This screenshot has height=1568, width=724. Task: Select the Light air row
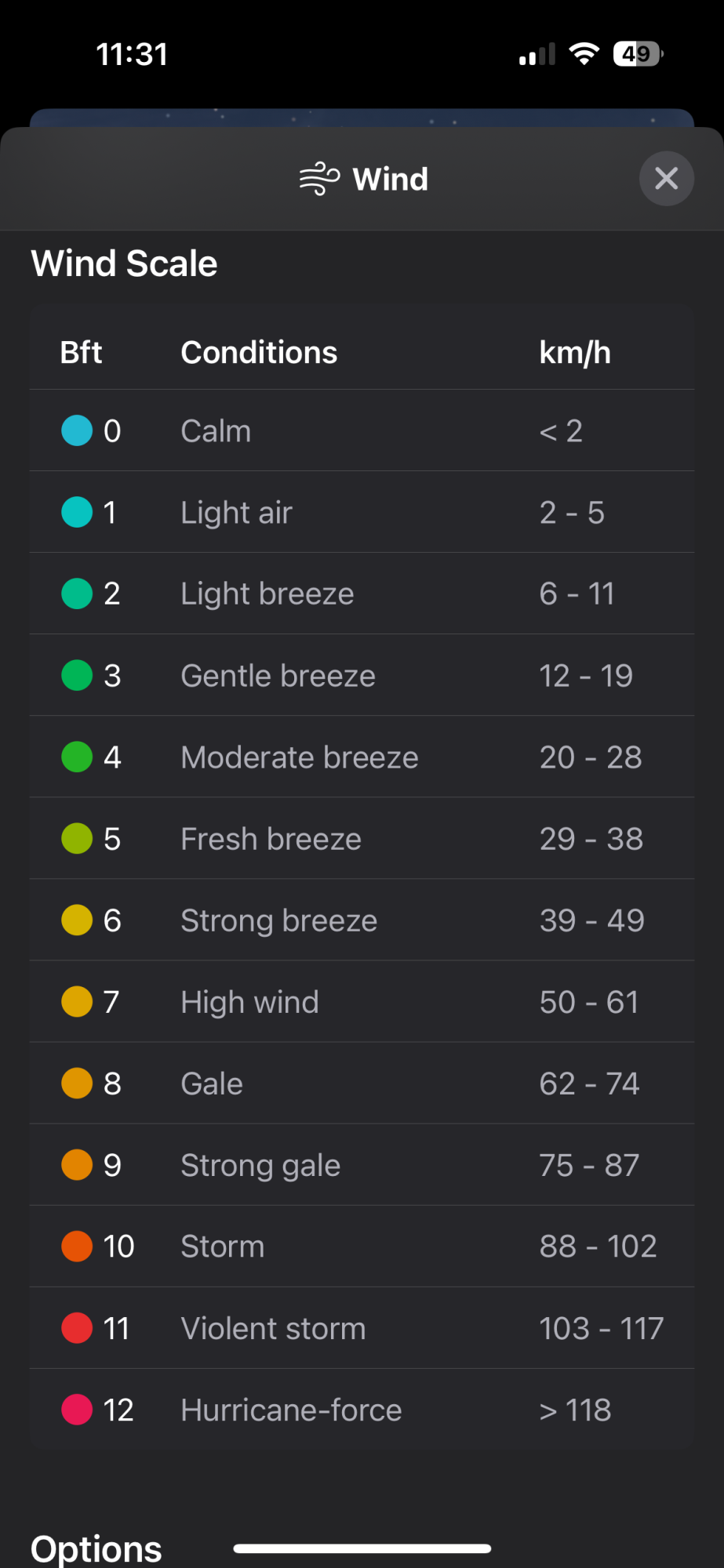[x=362, y=513]
